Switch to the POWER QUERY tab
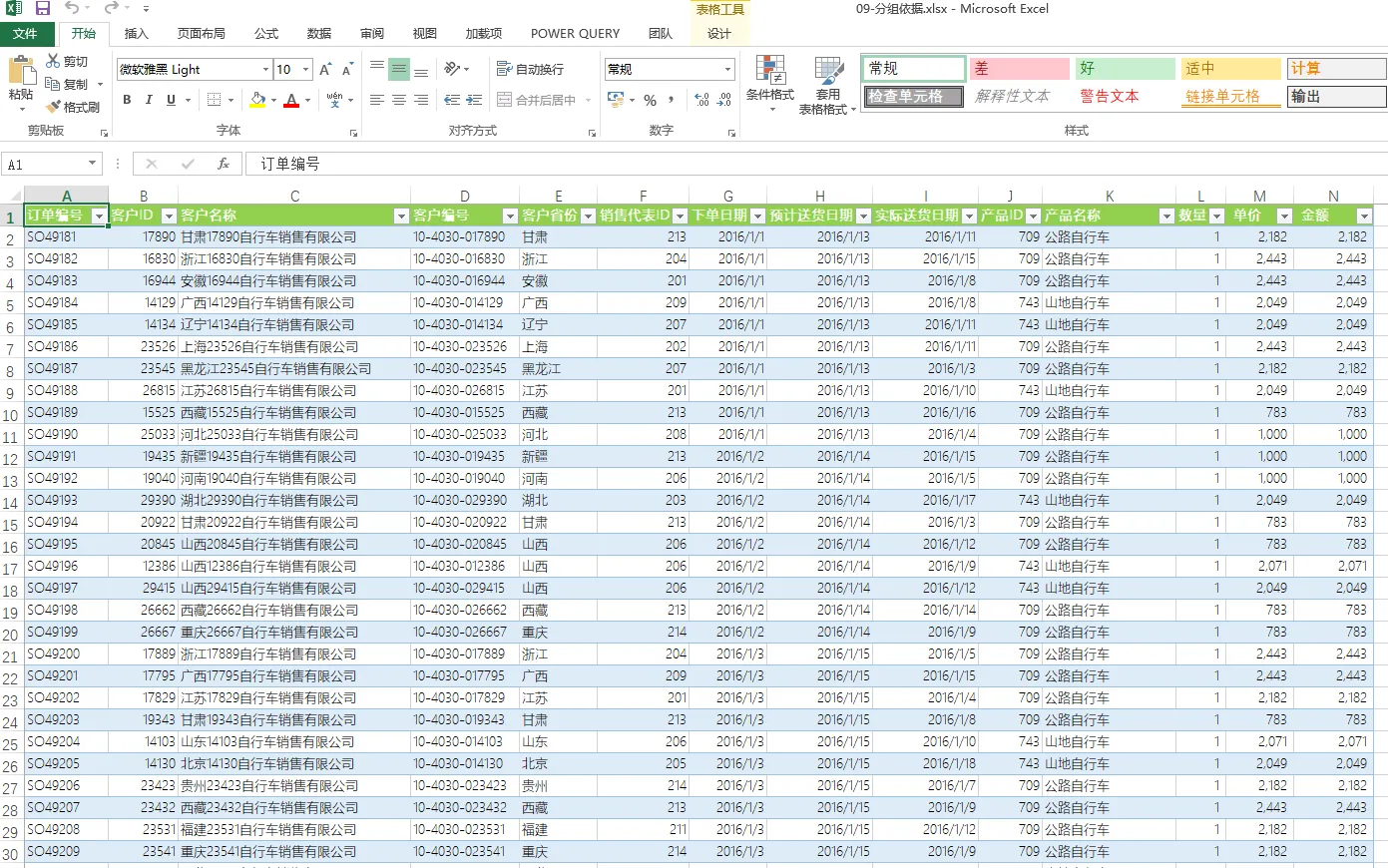1388x868 pixels. tap(575, 33)
